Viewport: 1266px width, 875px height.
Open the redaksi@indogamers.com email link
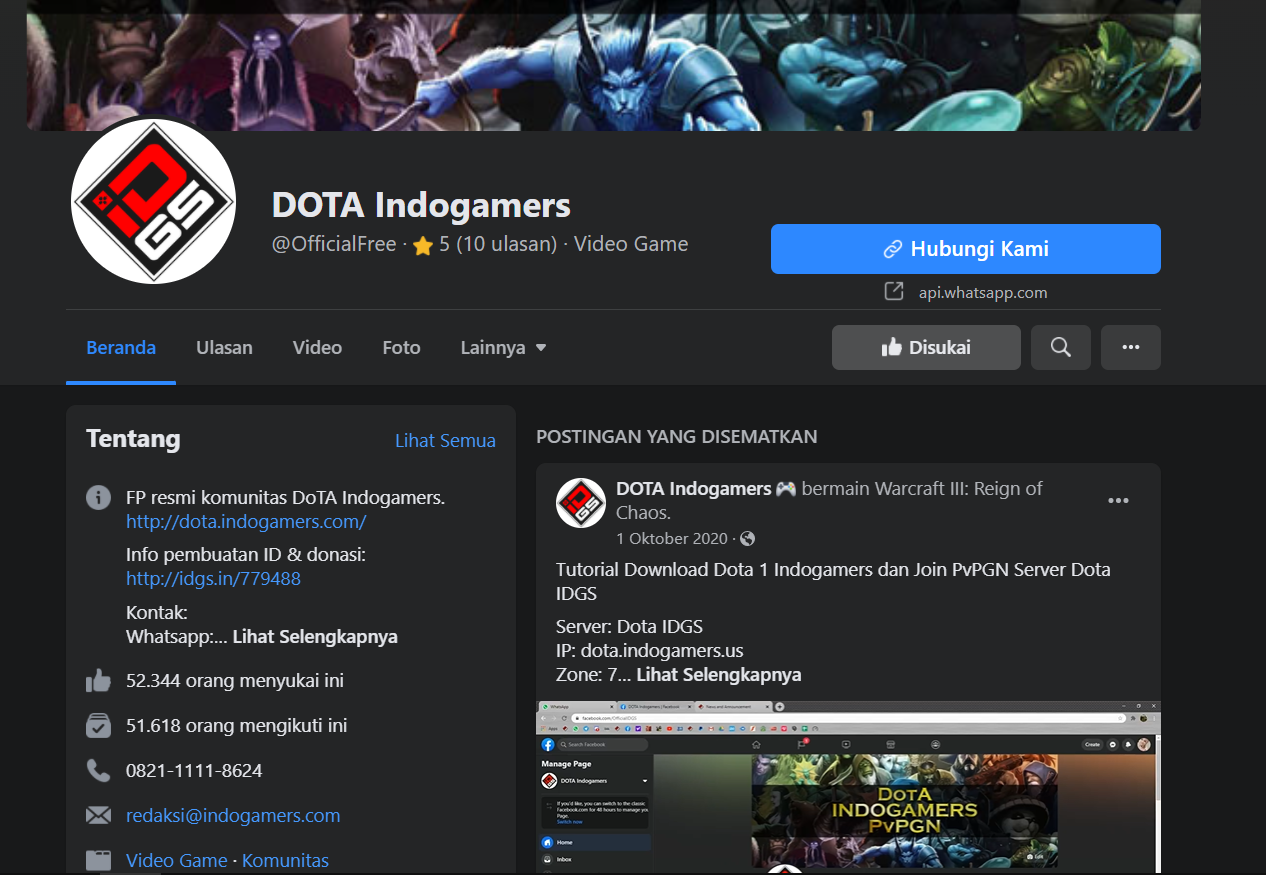point(233,815)
